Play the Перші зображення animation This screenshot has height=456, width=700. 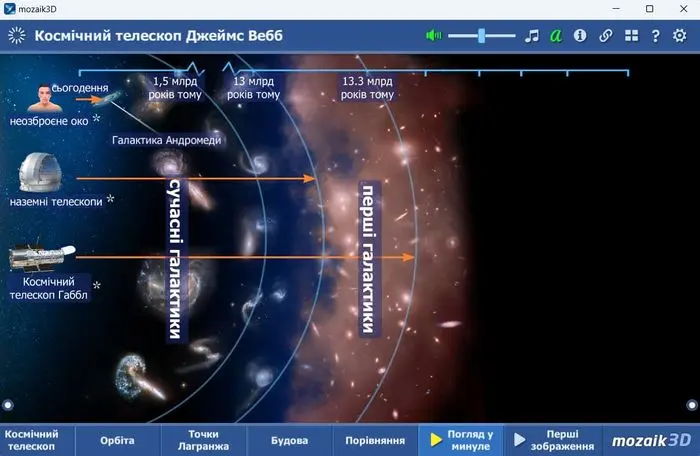click(x=554, y=440)
